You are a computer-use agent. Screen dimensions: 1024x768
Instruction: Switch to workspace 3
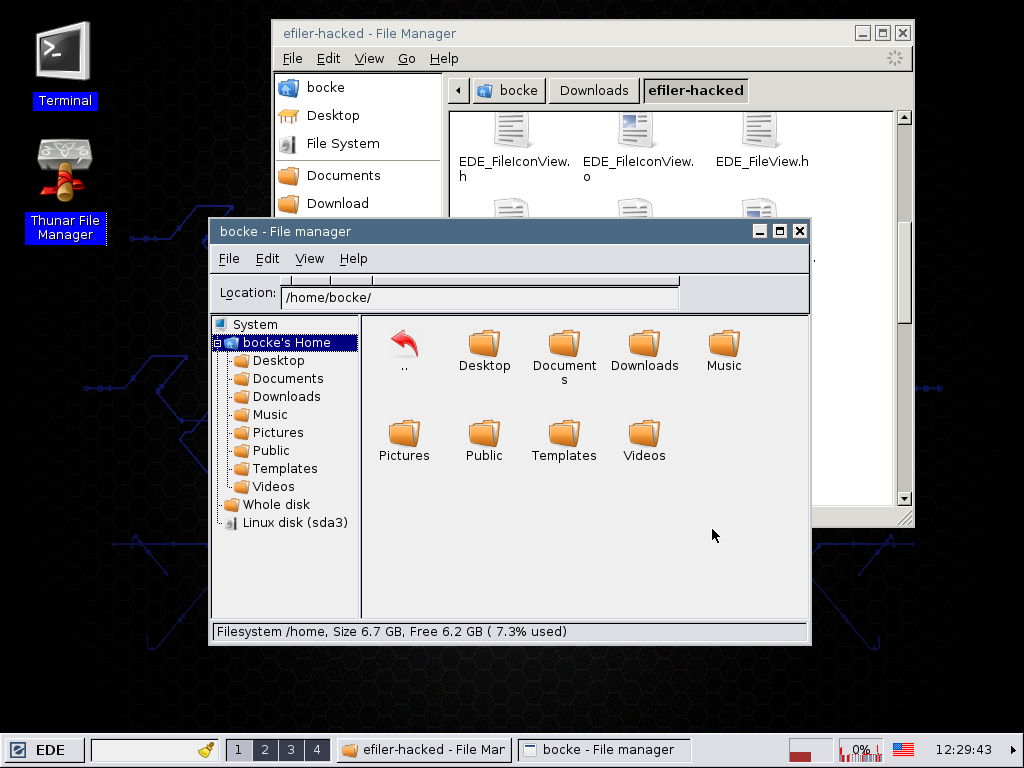(290, 750)
